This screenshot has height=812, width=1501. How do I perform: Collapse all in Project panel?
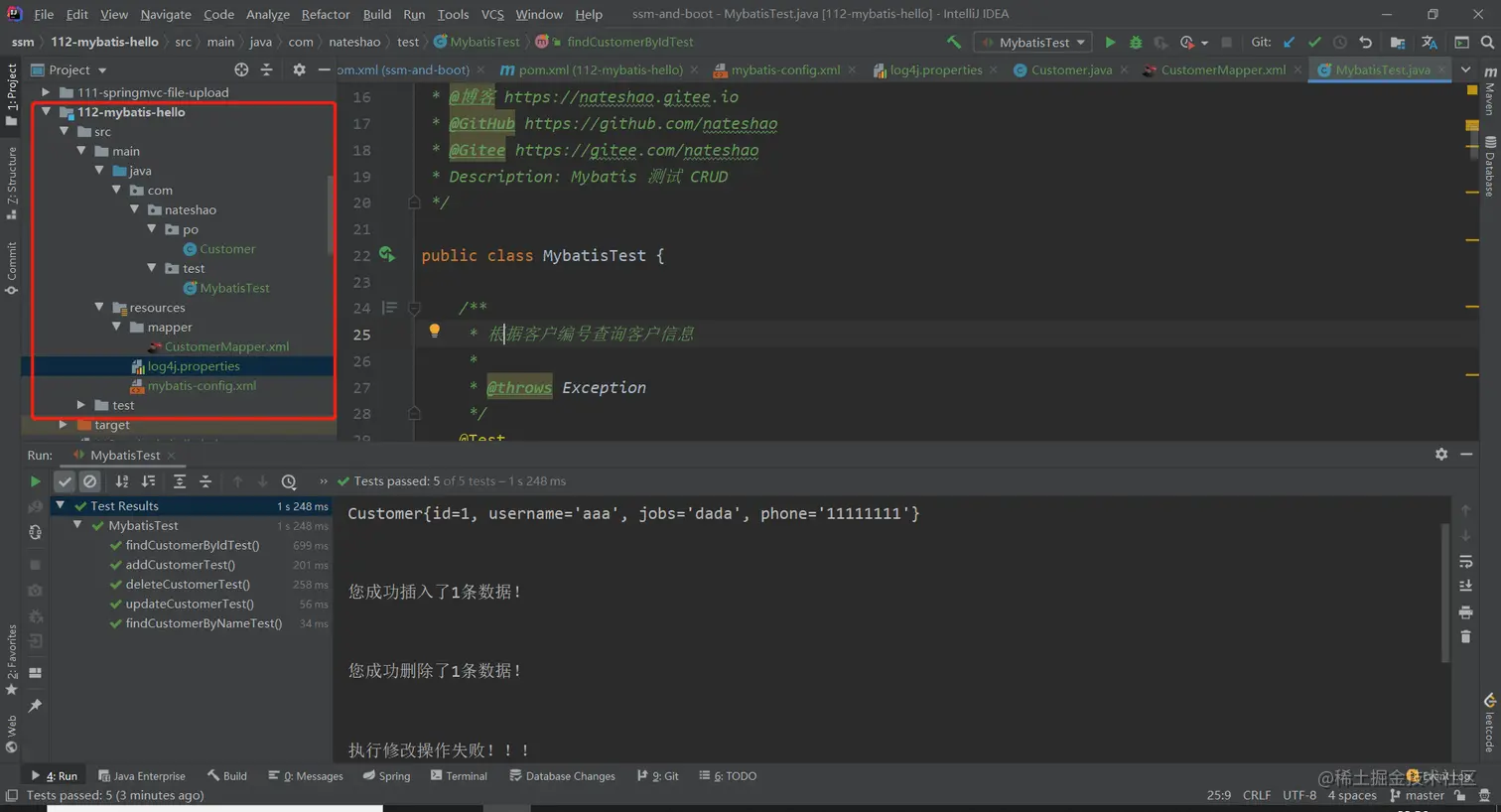(266, 69)
